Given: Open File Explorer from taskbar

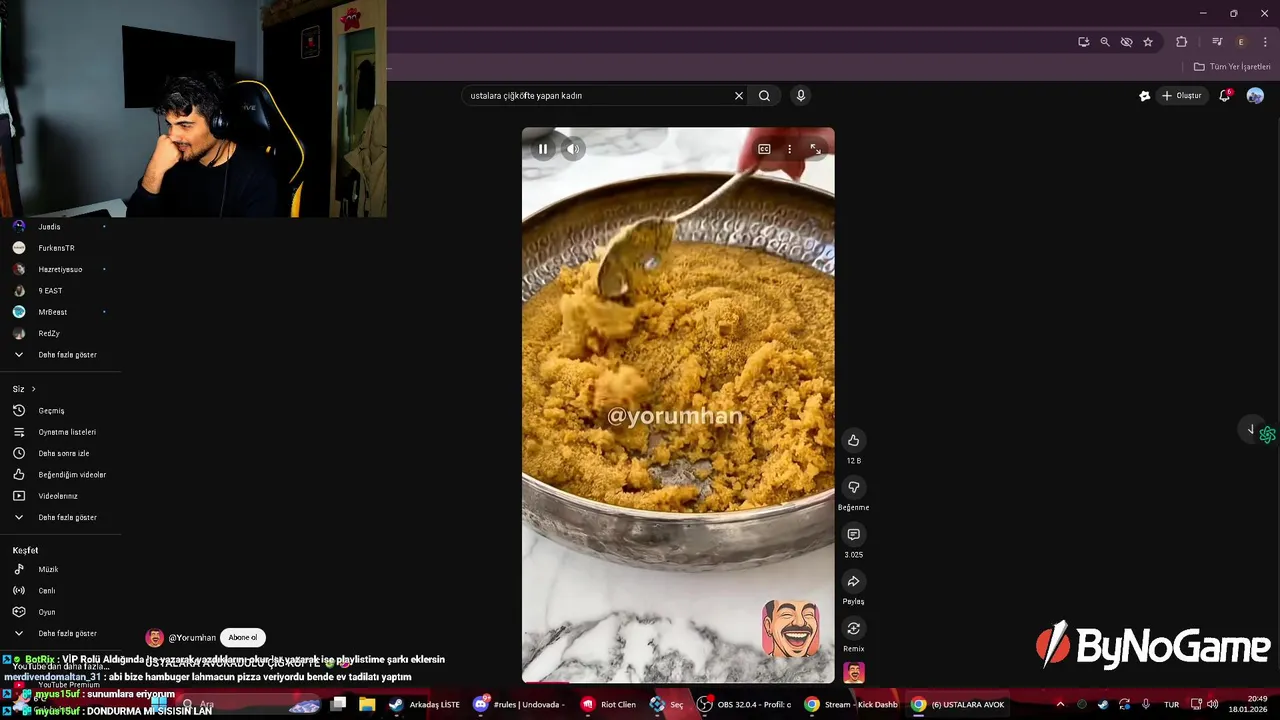Looking at the screenshot, I should coord(367,704).
